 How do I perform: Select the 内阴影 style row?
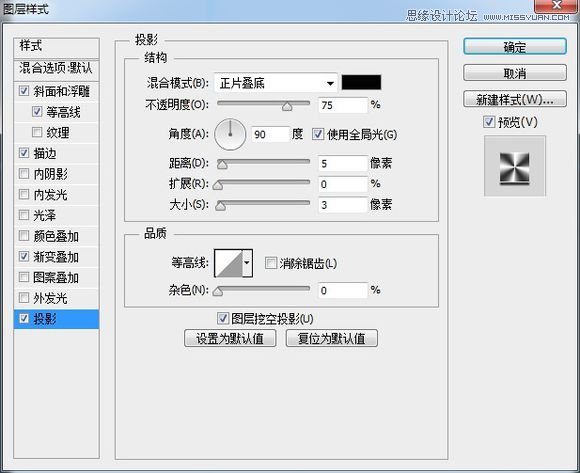pos(57,174)
